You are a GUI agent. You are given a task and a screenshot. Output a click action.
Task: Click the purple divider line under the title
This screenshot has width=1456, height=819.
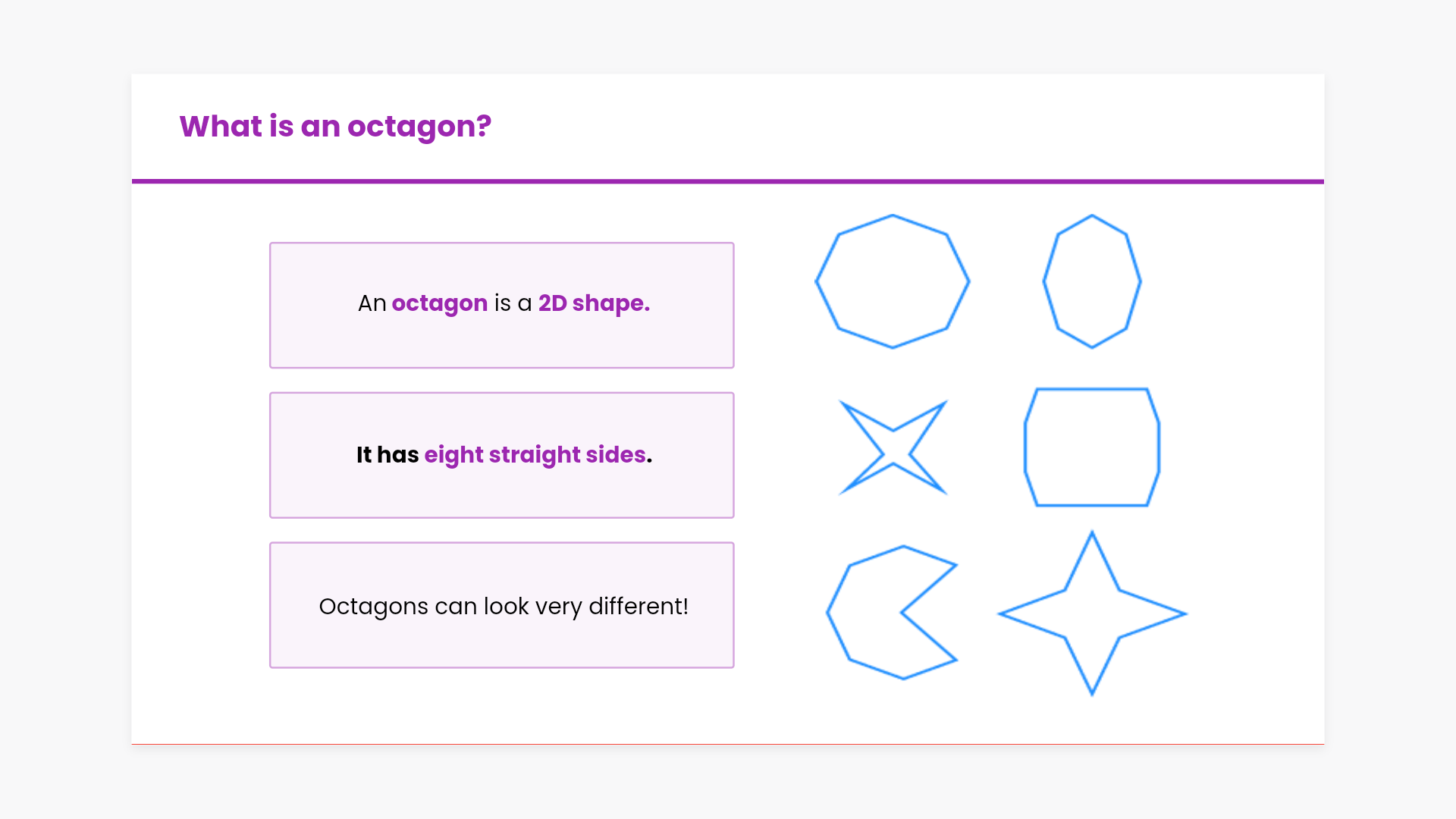tap(728, 181)
